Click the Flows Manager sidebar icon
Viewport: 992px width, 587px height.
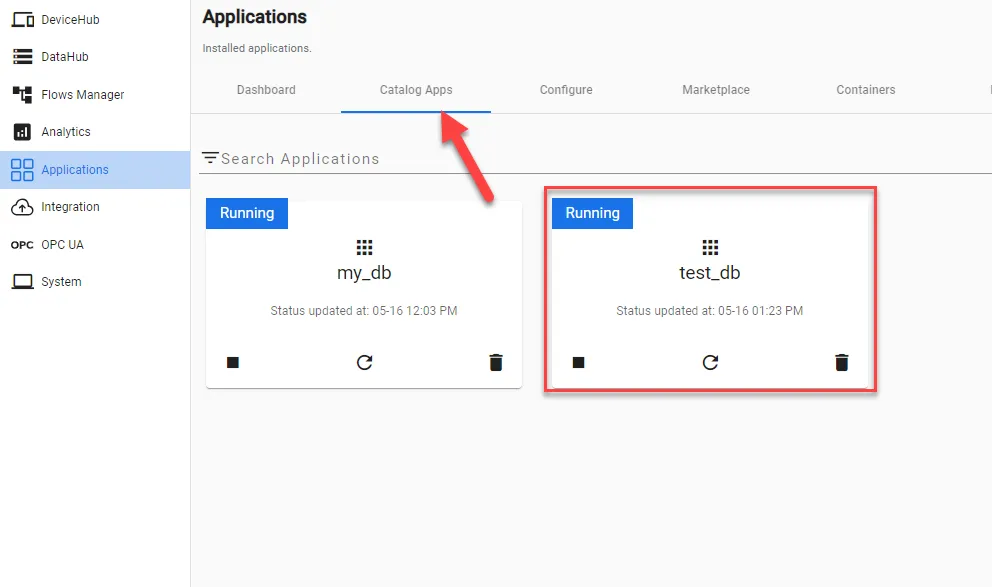[23, 95]
